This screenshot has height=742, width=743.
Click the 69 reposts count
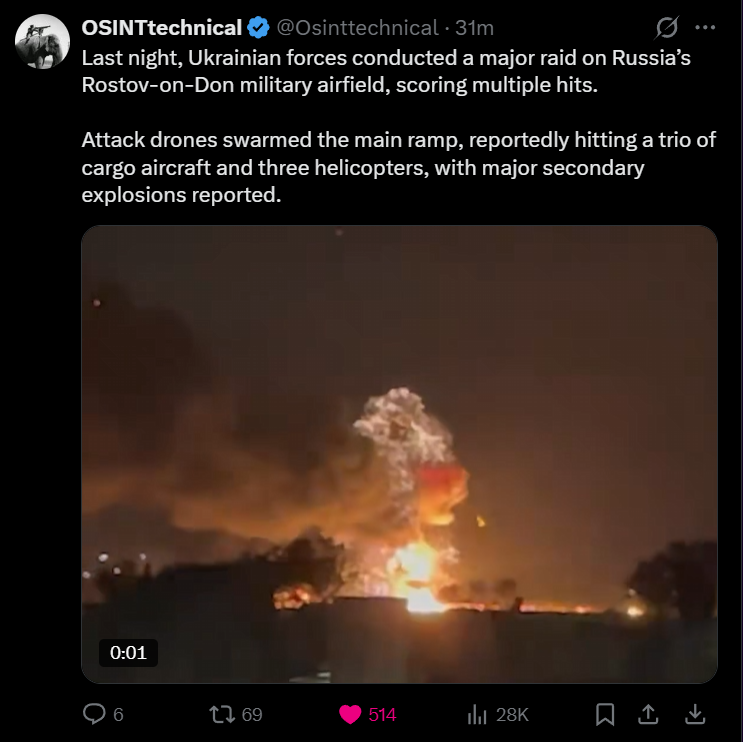pyautogui.click(x=252, y=715)
